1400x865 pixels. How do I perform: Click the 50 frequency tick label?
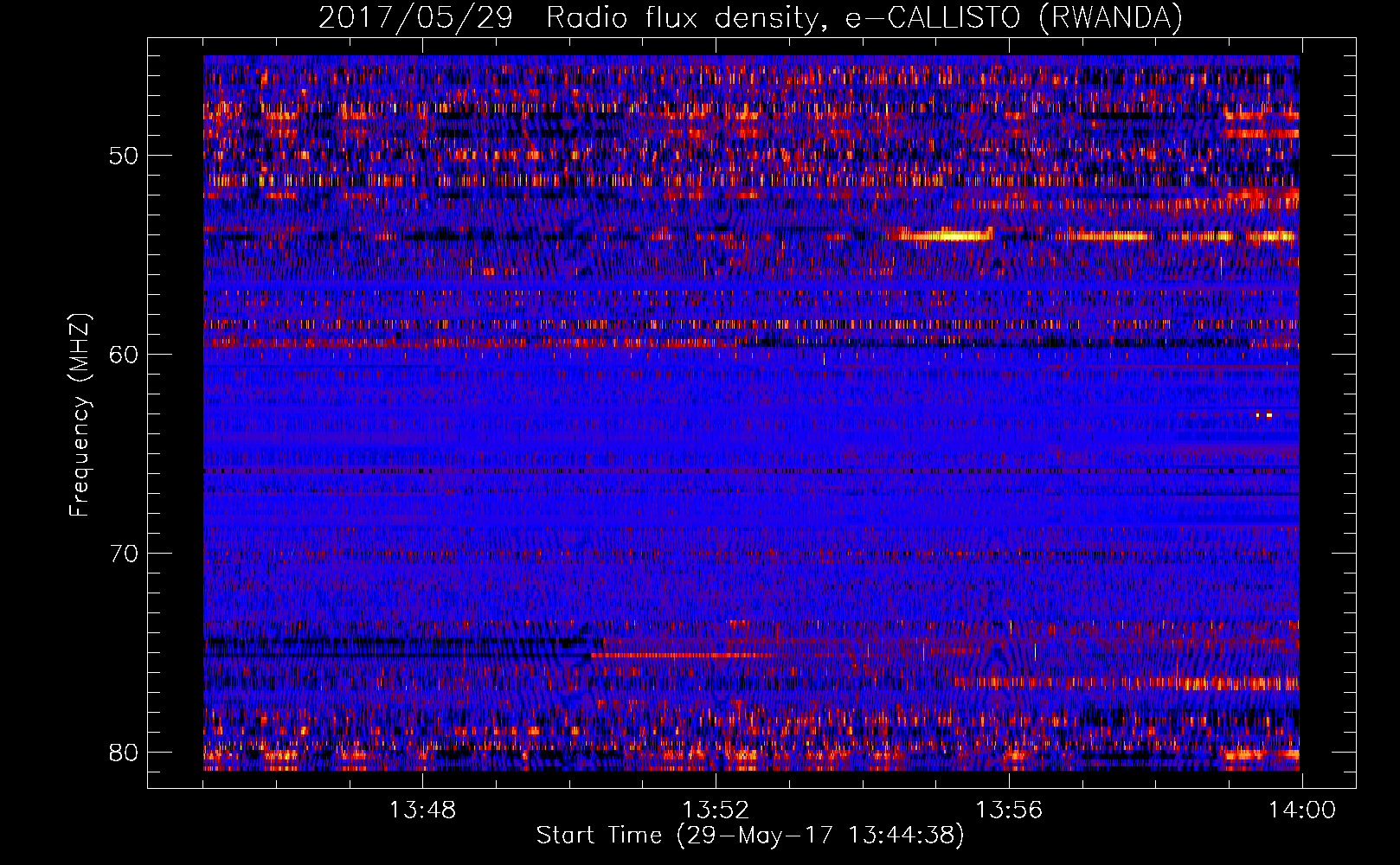point(124,157)
